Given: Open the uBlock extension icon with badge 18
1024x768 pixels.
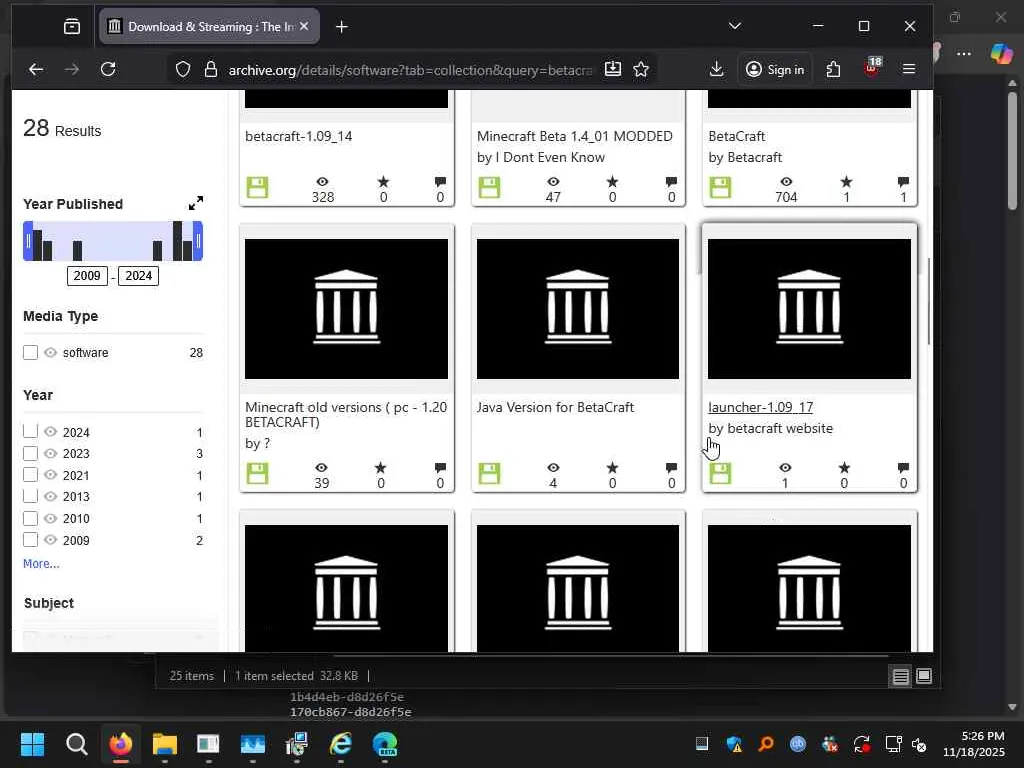Looking at the screenshot, I should click(872, 68).
